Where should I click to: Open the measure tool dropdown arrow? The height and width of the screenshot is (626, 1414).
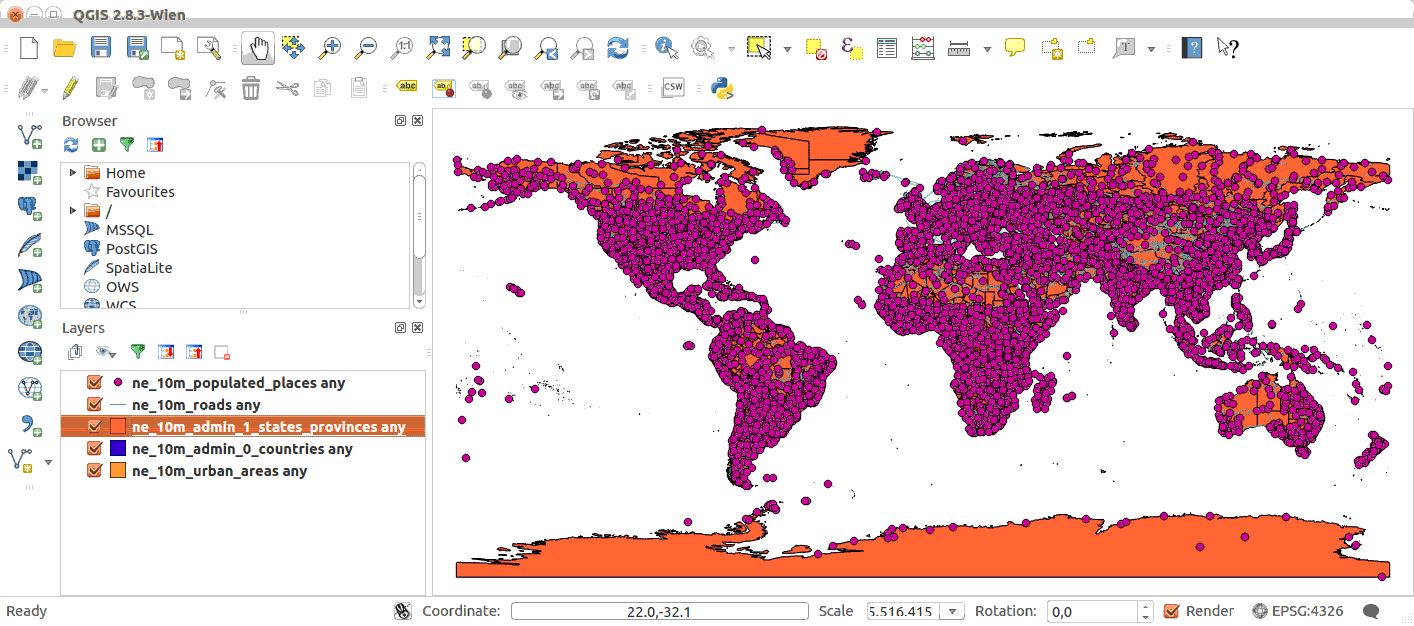point(985,47)
